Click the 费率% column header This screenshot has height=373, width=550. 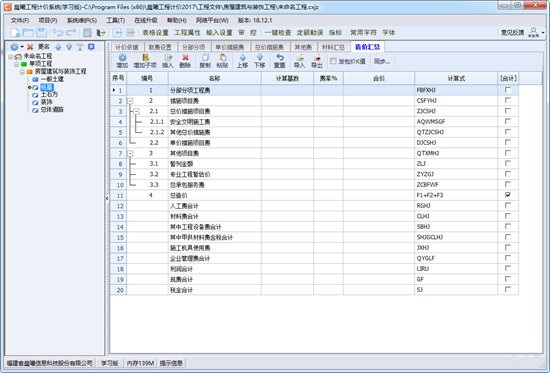pos(328,78)
